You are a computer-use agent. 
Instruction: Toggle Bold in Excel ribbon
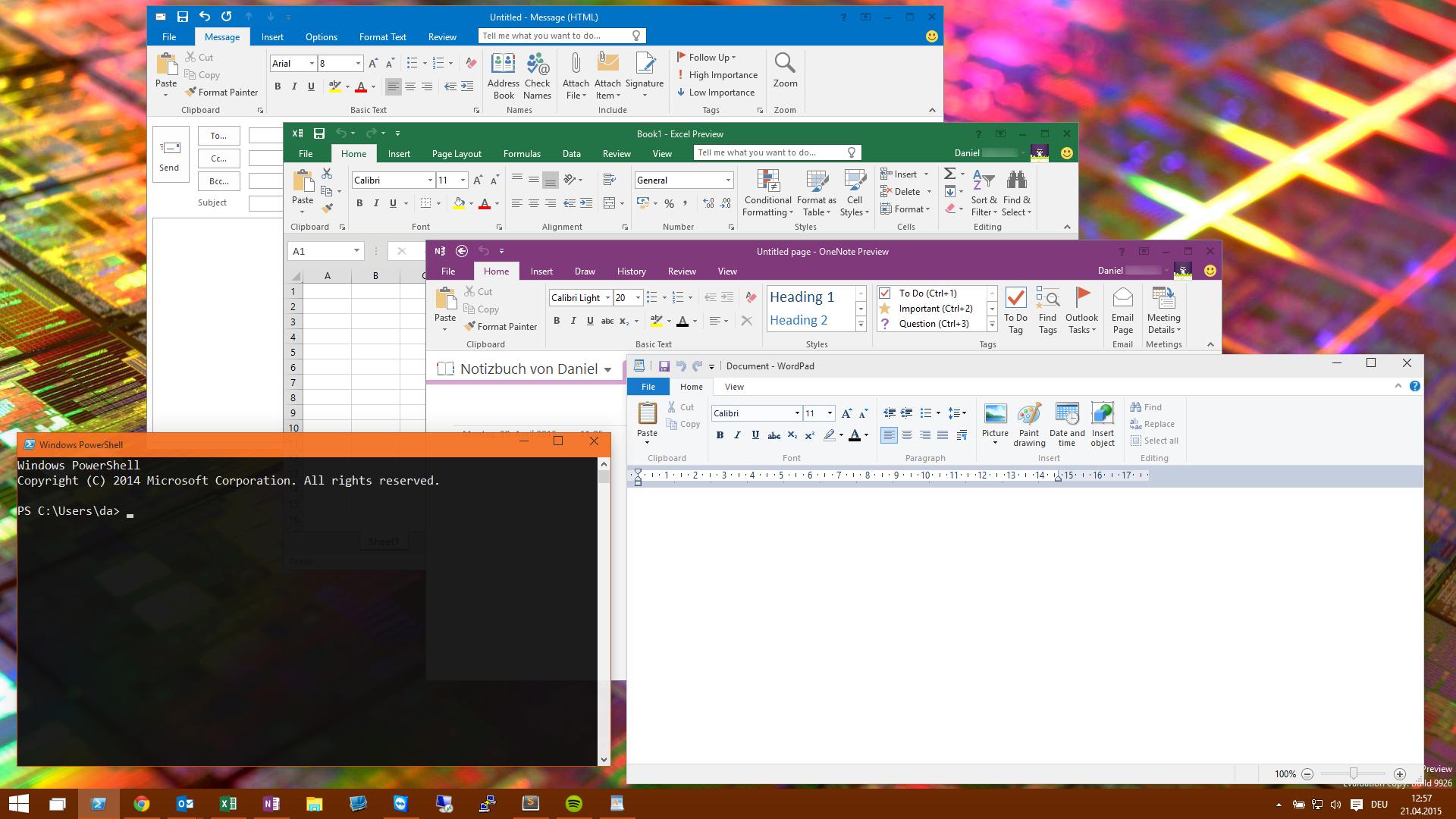tap(359, 203)
